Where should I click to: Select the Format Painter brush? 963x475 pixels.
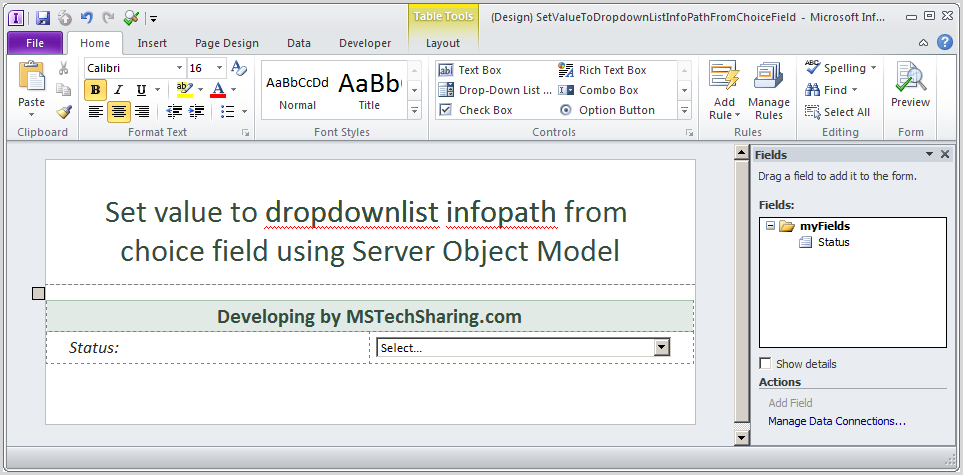click(x=64, y=111)
